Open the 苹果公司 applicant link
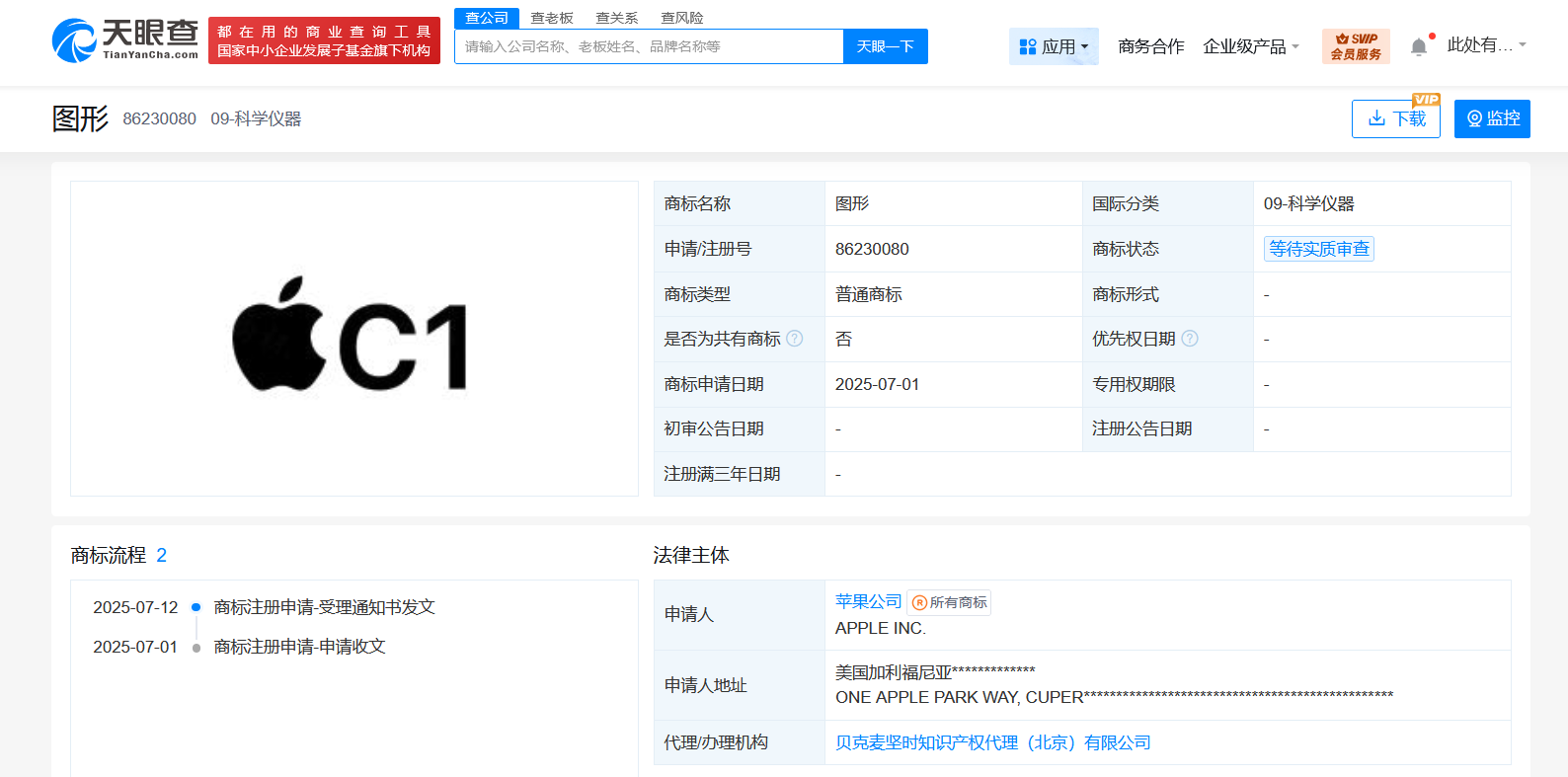The width and height of the screenshot is (1568, 777). 868,601
